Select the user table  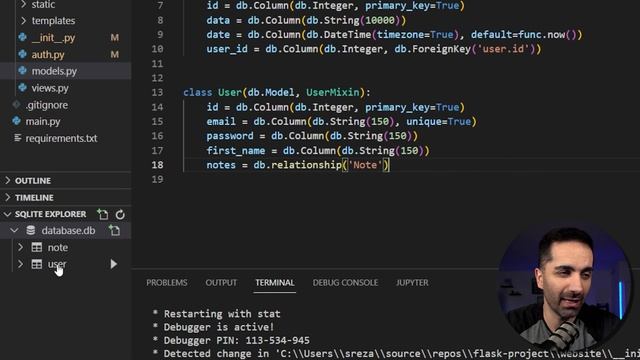(57, 264)
